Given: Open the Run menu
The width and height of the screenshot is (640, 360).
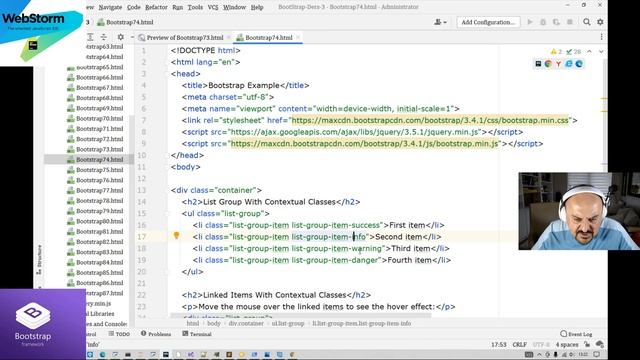Looking at the screenshot, I should (178, 7).
